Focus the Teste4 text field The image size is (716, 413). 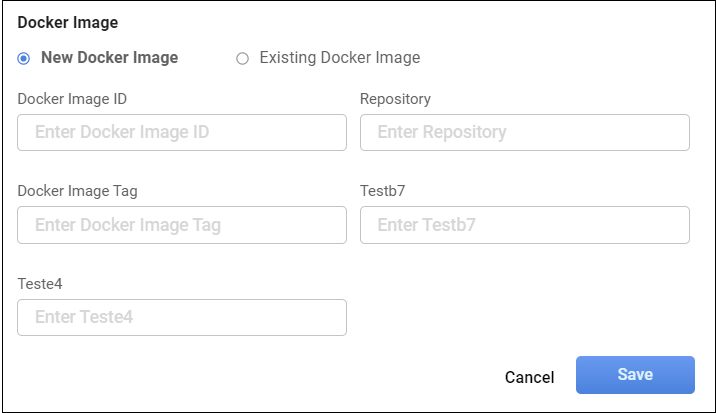(182, 317)
